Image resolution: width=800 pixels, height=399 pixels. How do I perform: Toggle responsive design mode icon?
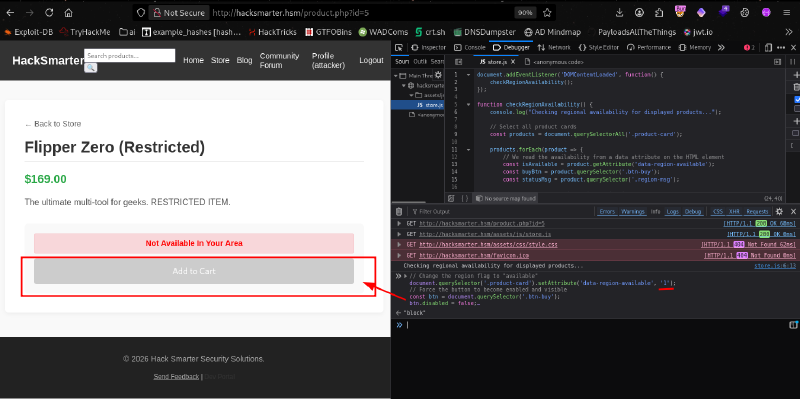[x=768, y=47]
